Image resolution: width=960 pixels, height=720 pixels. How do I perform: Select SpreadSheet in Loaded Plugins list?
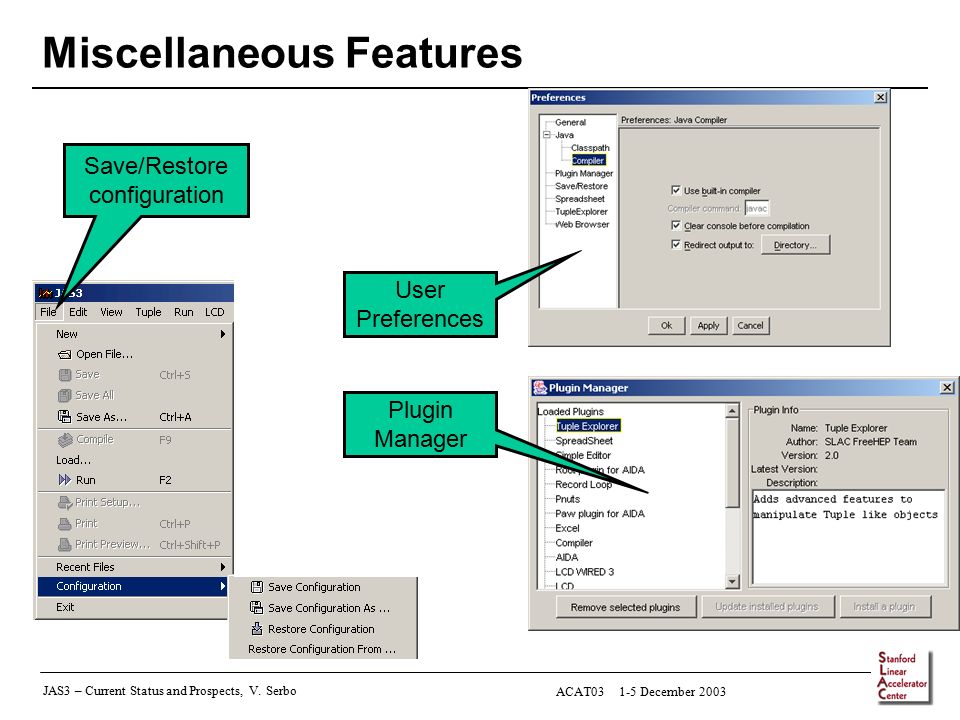[x=584, y=441]
